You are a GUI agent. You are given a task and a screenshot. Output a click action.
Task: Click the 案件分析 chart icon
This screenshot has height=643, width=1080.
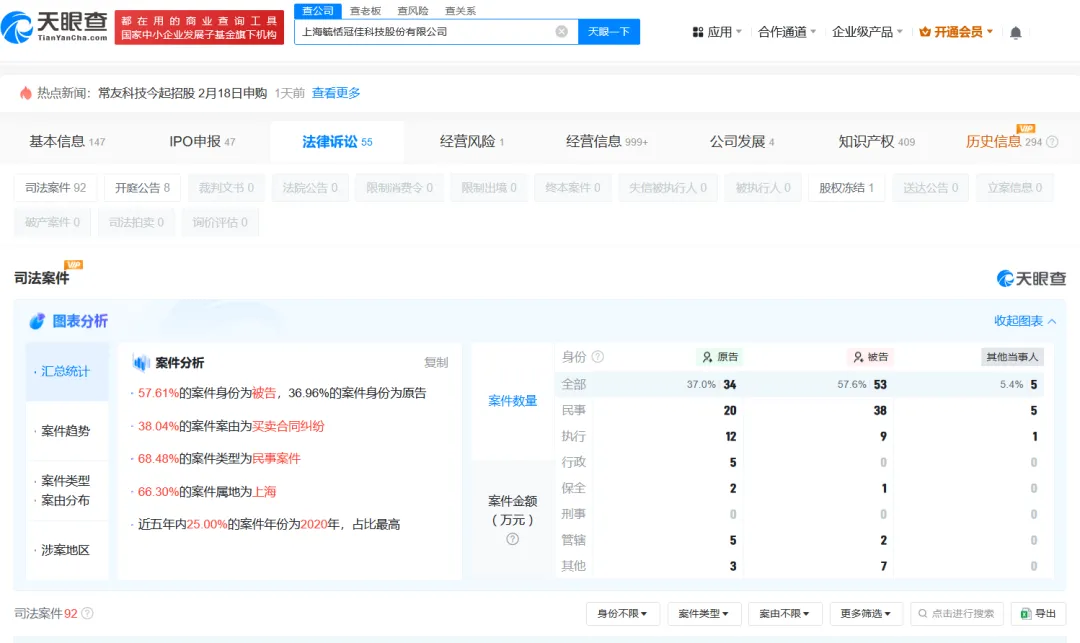tap(141, 363)
